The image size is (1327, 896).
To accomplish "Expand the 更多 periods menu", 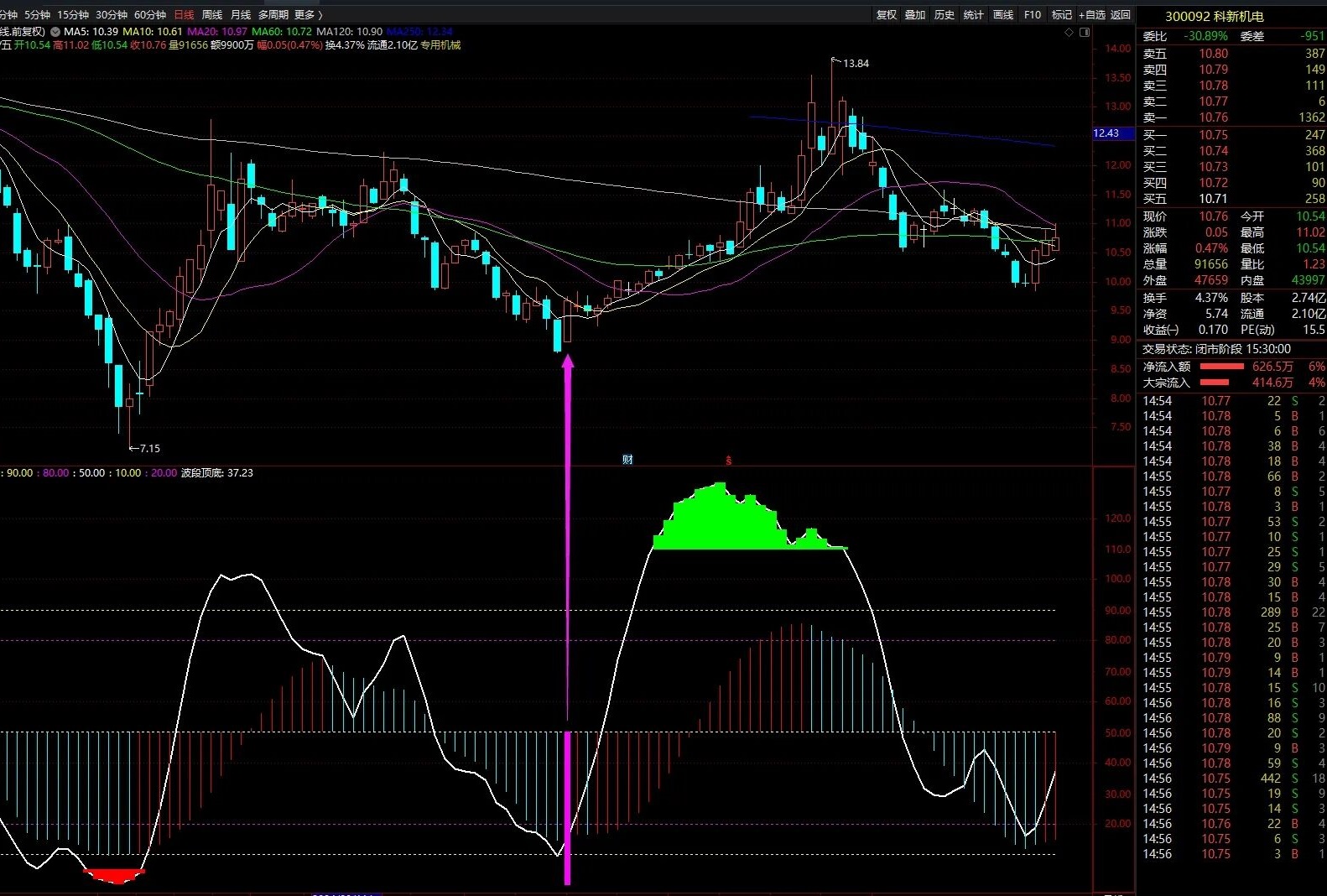I will 308,15.
